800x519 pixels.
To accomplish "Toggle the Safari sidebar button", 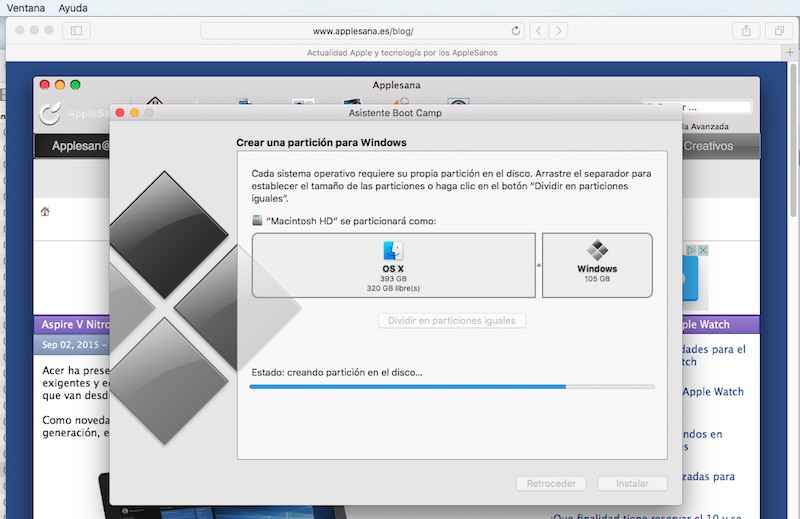I will pyautogui.click(x=77, y=31).
